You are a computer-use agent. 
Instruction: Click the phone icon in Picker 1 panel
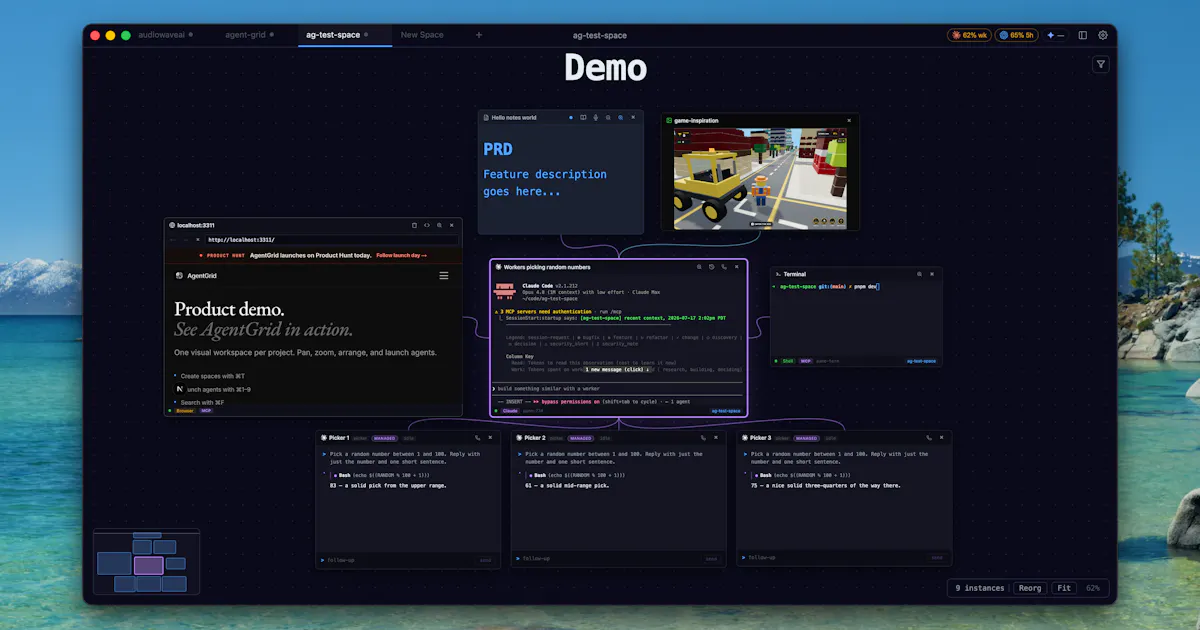point(477,437)
